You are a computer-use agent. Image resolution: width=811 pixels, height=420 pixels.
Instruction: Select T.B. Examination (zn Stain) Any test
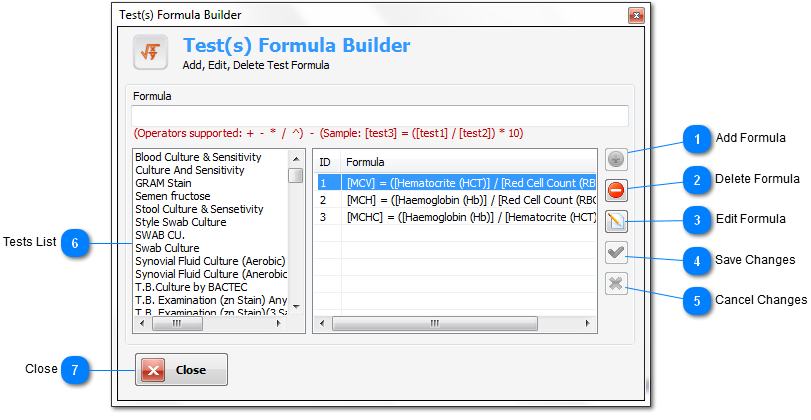click(211, 300)
